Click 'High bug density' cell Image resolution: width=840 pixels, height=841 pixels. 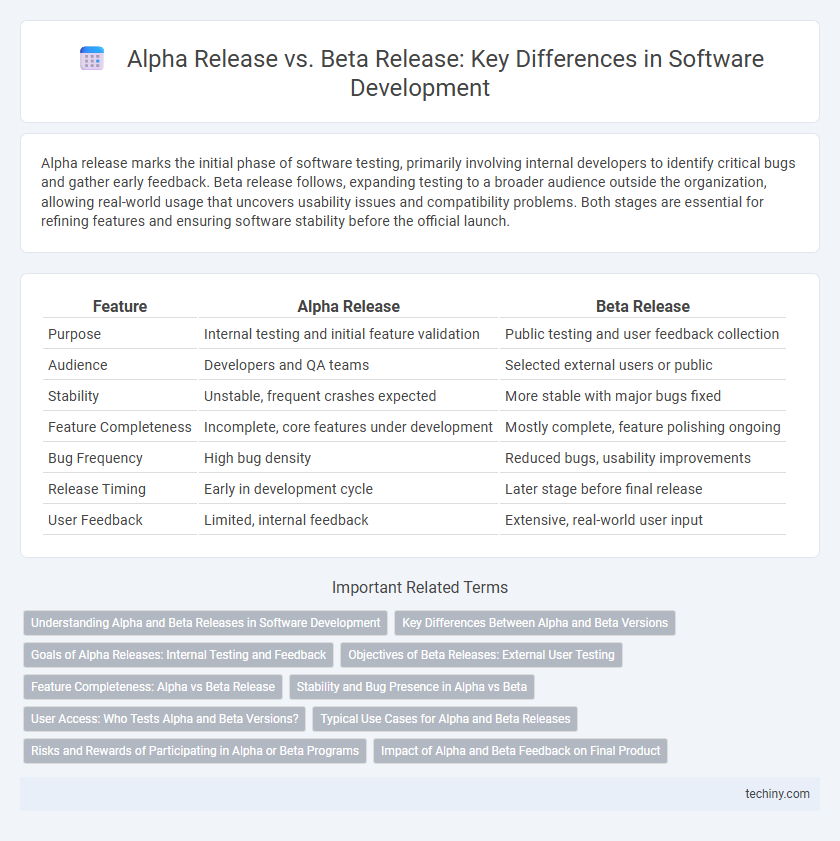point(348,458)
